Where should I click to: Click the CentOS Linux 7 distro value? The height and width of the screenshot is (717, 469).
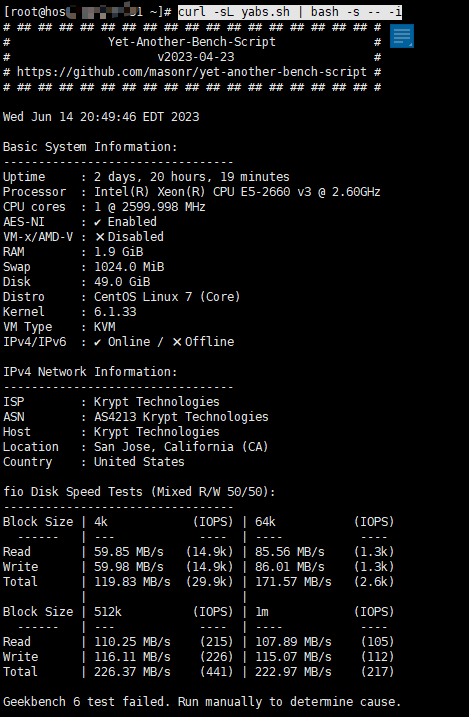pyautogui.click(x=167, y=297)
